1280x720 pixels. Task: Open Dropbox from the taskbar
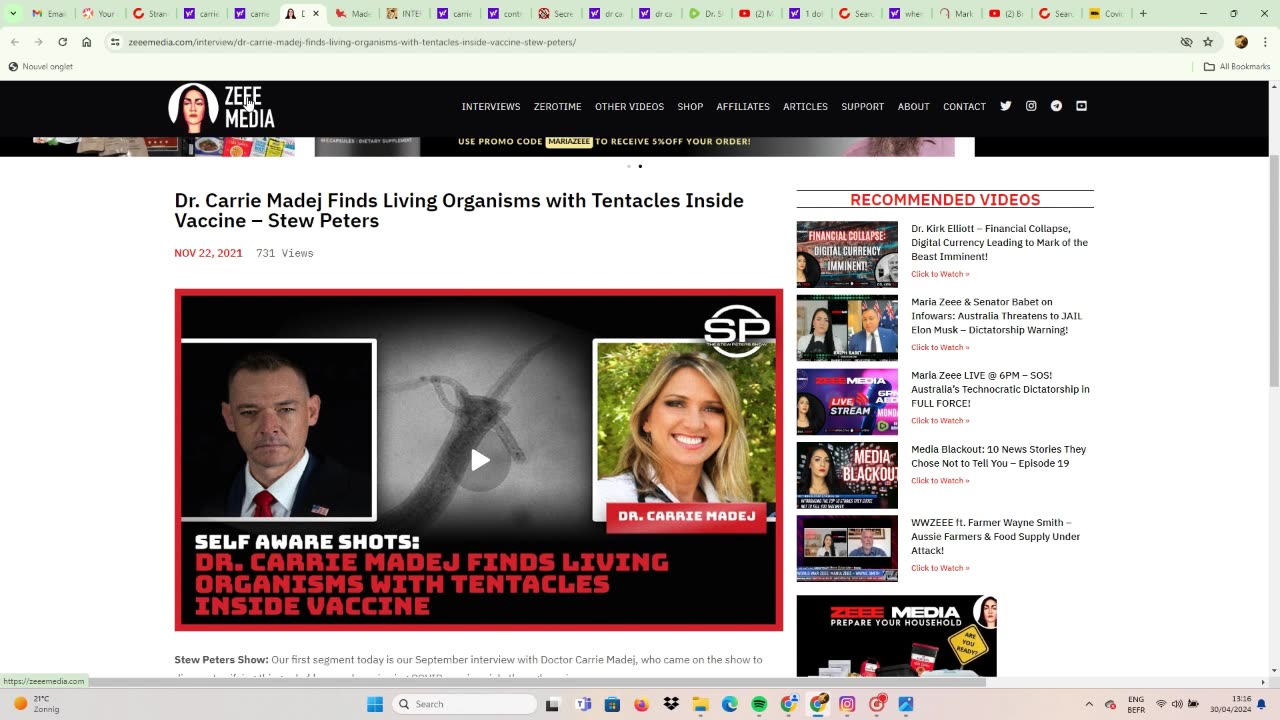coord(671,704)
